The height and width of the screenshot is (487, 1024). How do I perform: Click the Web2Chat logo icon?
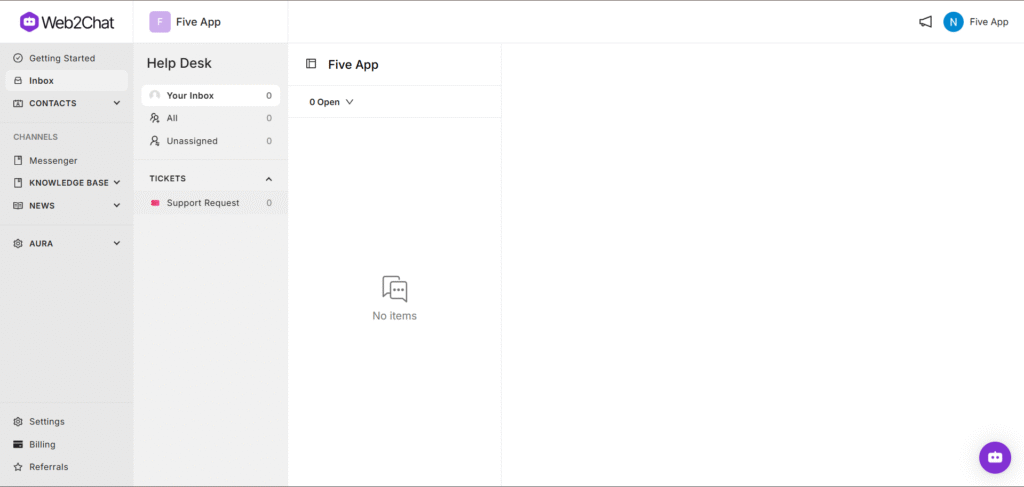click(29, 22)
